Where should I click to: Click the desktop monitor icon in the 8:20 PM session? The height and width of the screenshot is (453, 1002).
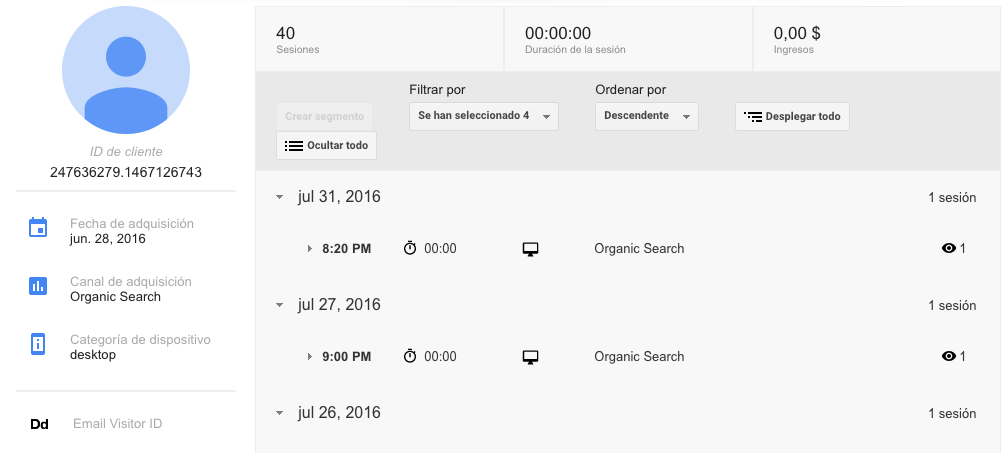coord(531,249)
